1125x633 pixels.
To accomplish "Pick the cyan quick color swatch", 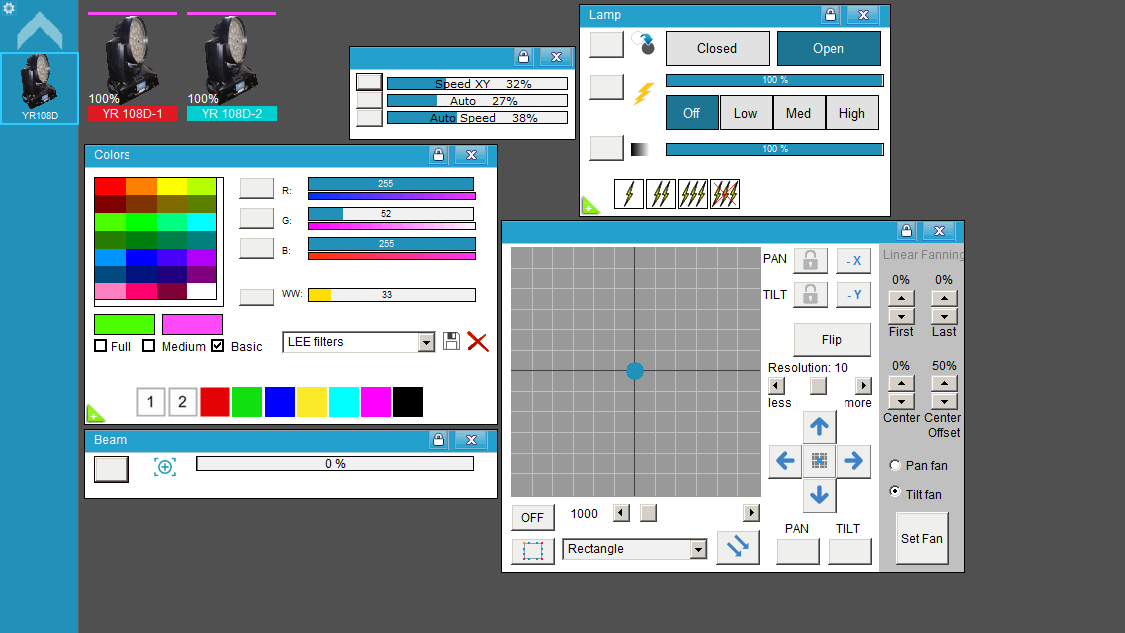I will pos(344,402).
